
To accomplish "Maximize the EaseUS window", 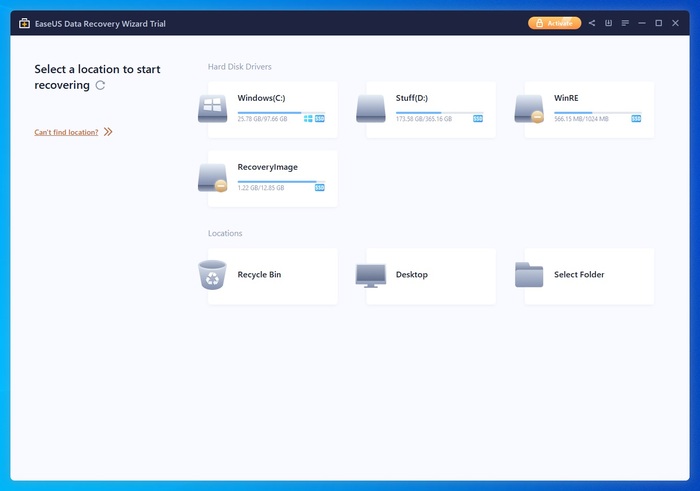I will [x=658, y=23].
